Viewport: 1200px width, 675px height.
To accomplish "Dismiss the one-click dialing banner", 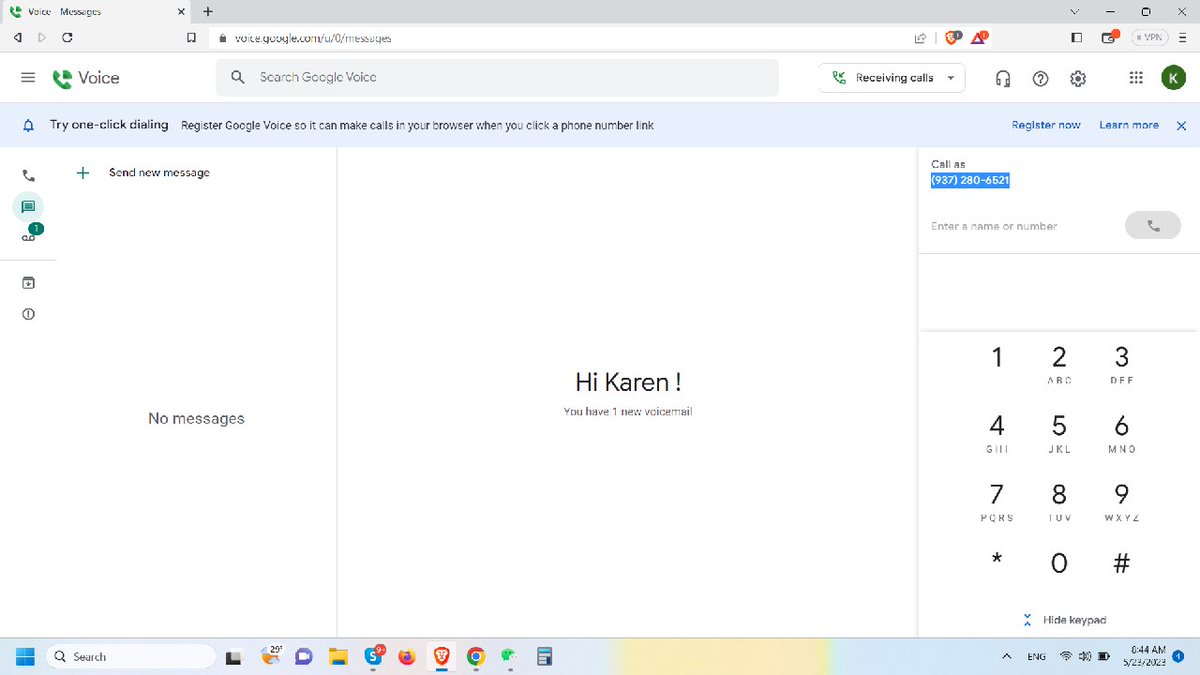I will click(x=1182, y=125).
